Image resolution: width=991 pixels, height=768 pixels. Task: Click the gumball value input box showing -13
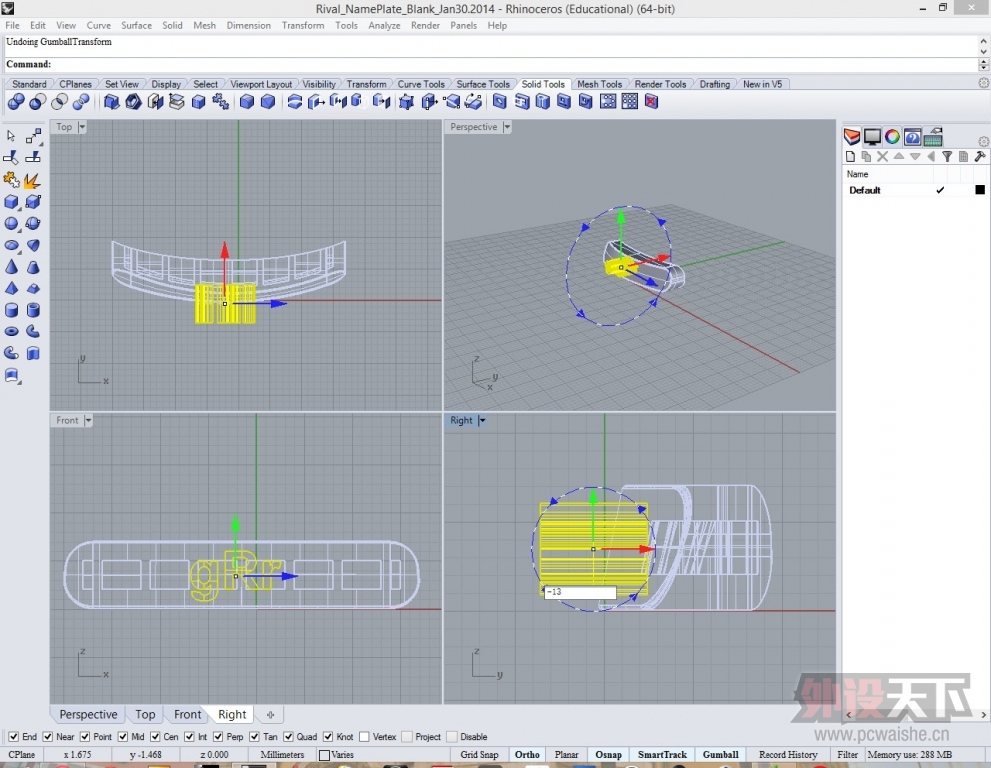580,592
